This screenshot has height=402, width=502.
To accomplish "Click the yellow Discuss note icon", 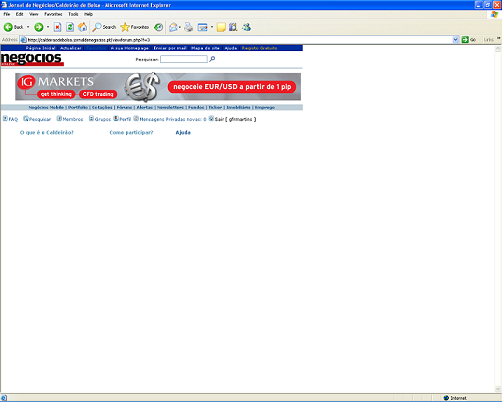I will pos(221,27).
